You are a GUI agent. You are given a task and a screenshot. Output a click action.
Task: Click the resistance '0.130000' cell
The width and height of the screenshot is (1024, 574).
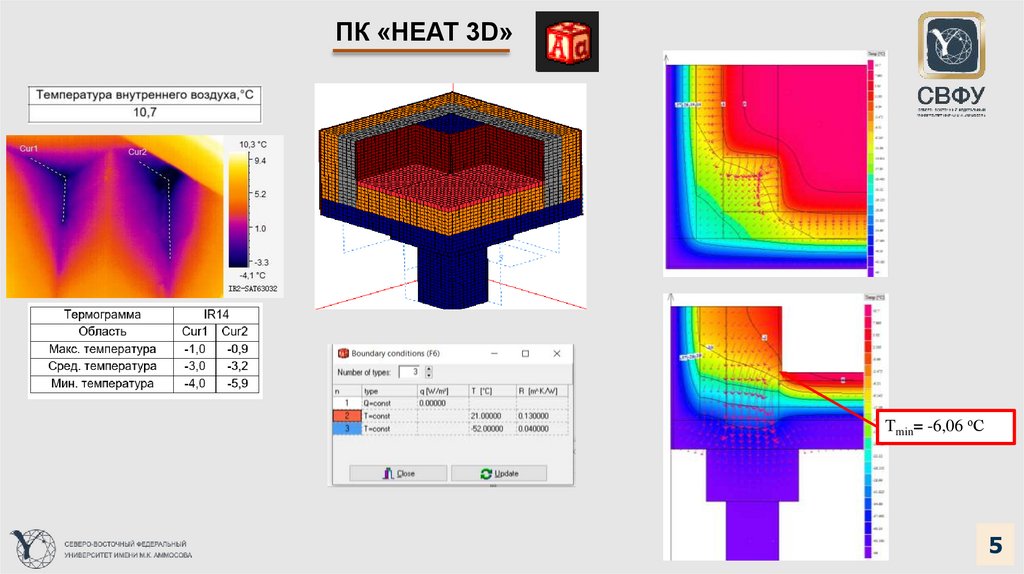tap(542, 416)
